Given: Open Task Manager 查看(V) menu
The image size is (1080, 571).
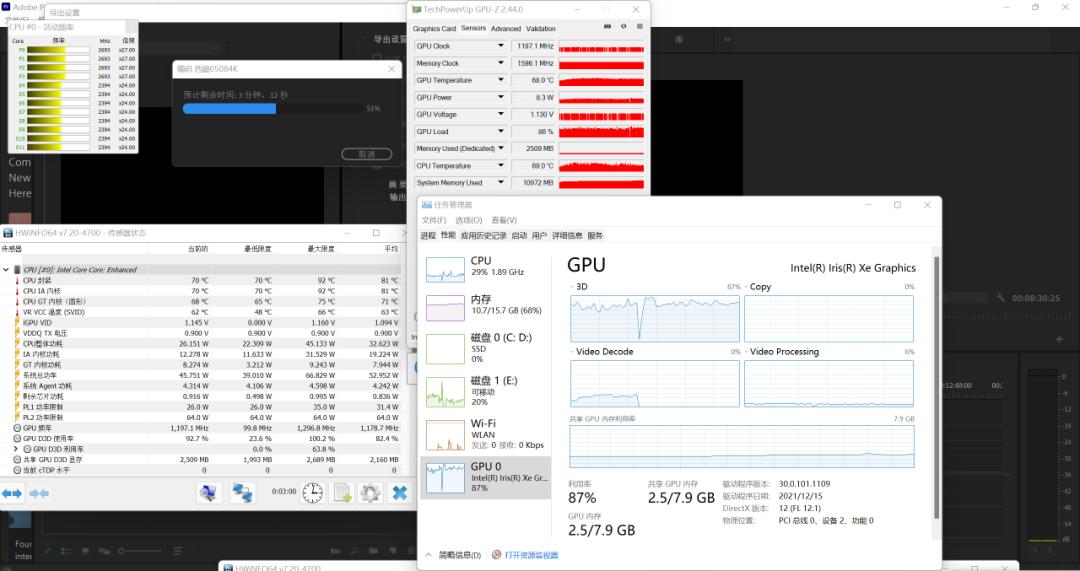Looking at the screenshot, I should point(503,220).
